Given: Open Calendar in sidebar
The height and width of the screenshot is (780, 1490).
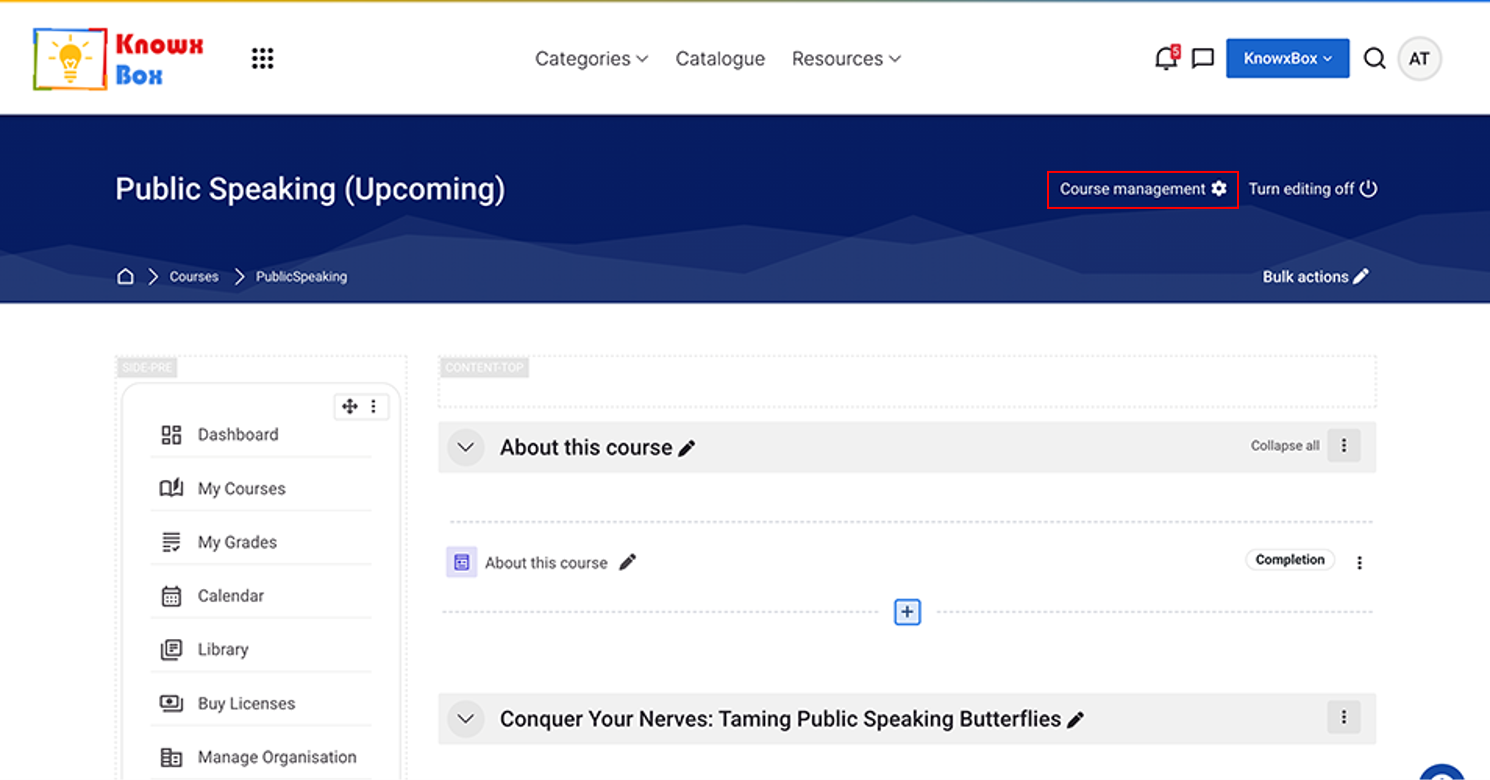Looking at the screenshot, I should click(231, 596).
